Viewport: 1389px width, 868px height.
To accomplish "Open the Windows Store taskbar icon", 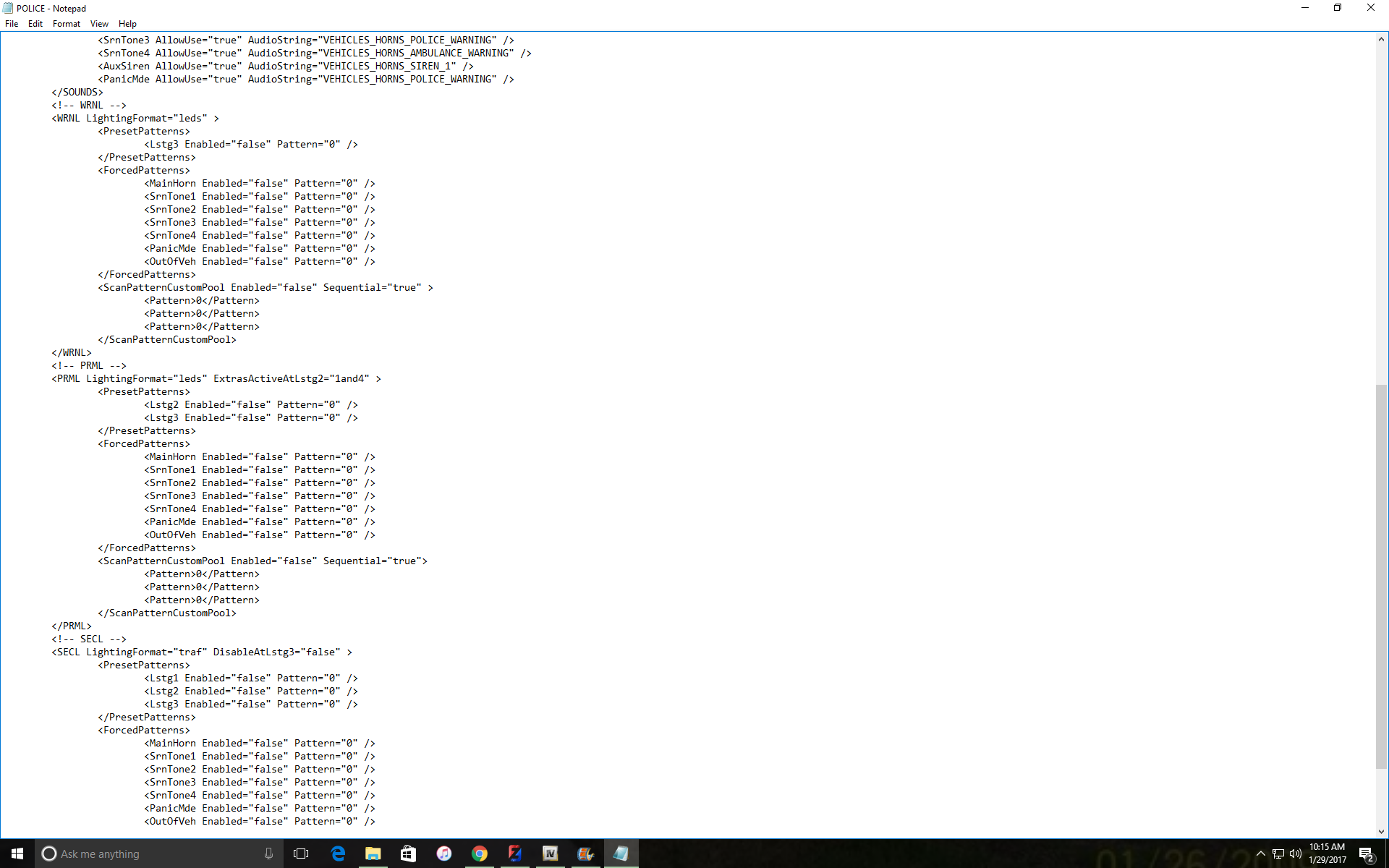I will click(x=409, y=854).
